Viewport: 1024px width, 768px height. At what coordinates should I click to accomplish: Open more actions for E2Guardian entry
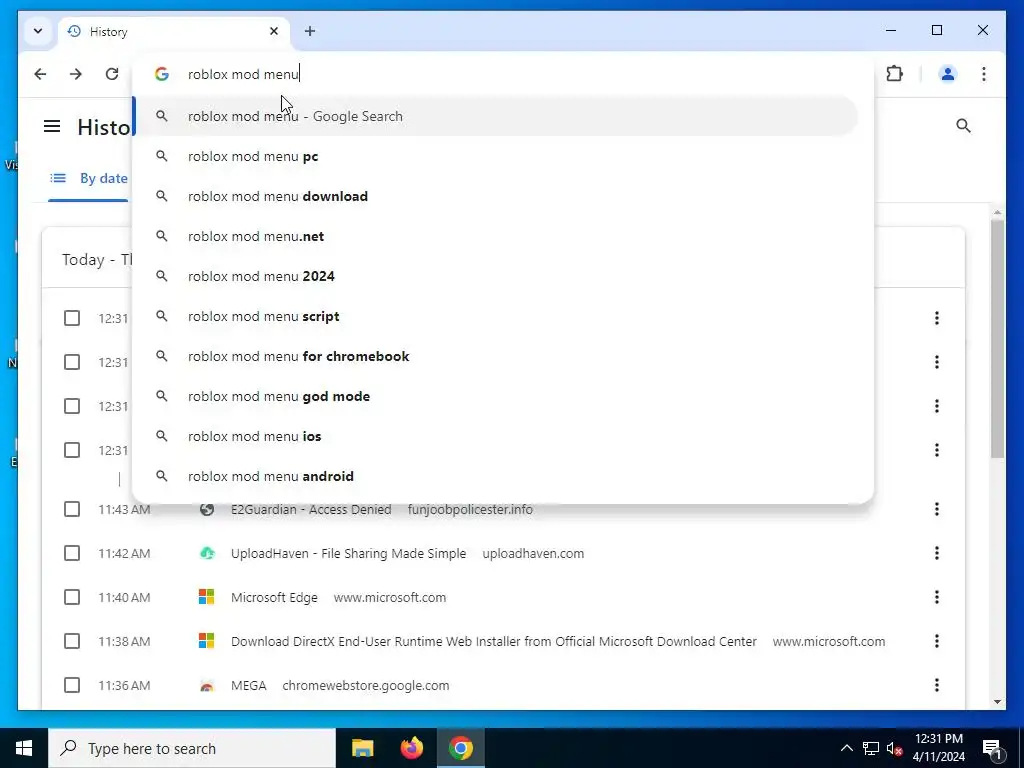tap(936, 509)
